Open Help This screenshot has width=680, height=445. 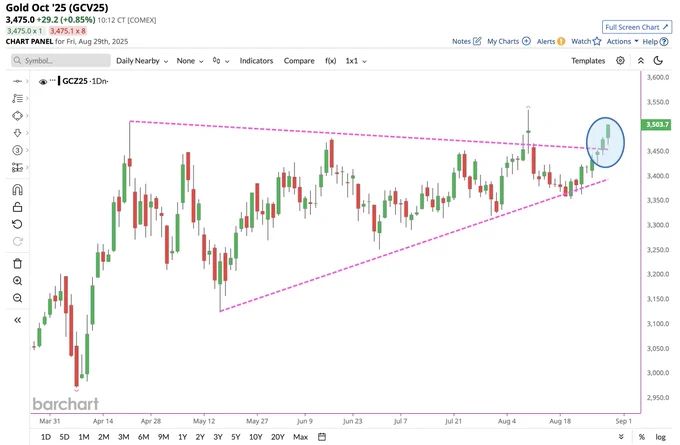click(x=655, y=42)
